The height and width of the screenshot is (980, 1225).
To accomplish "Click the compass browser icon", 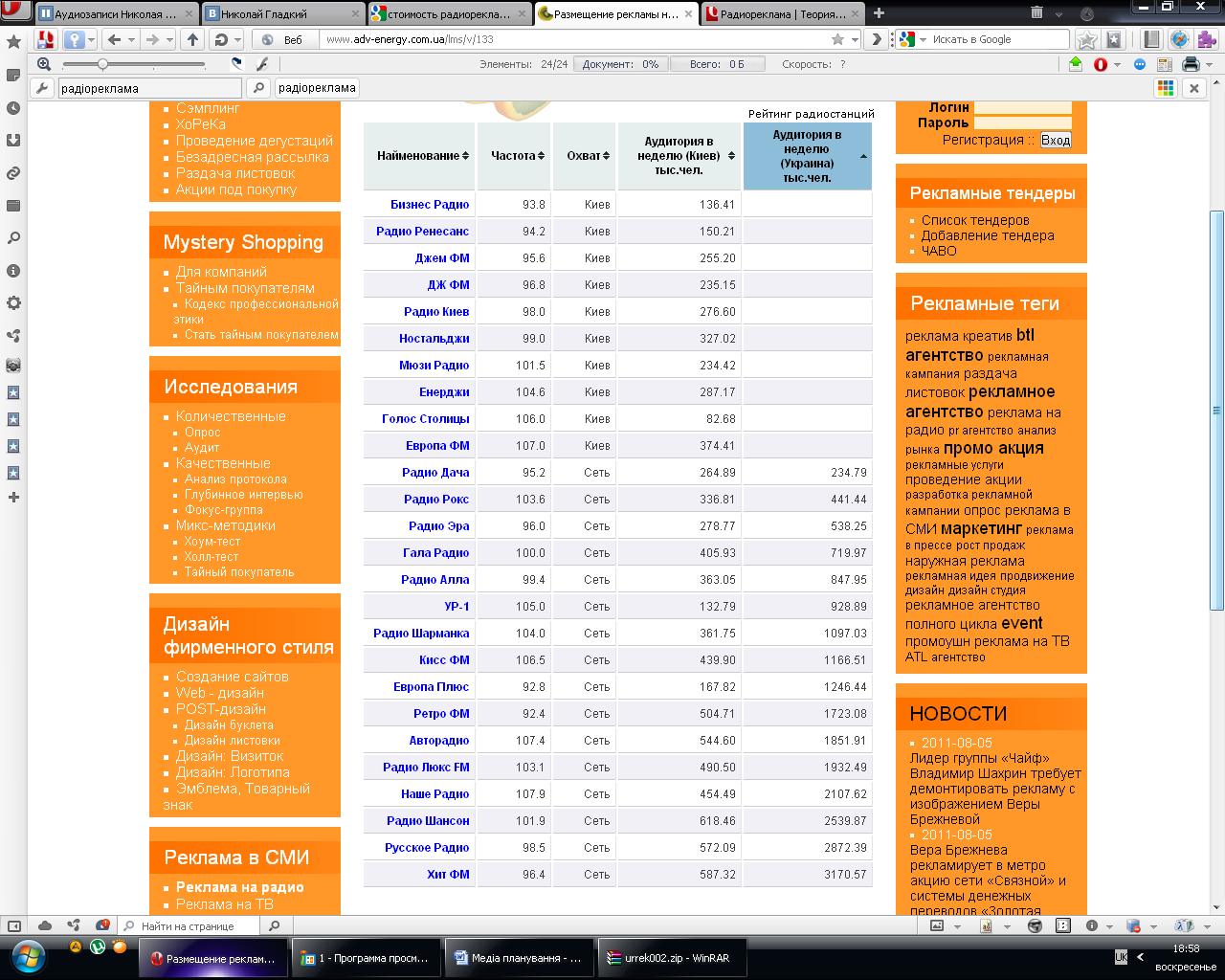I will coord(1179,39).
